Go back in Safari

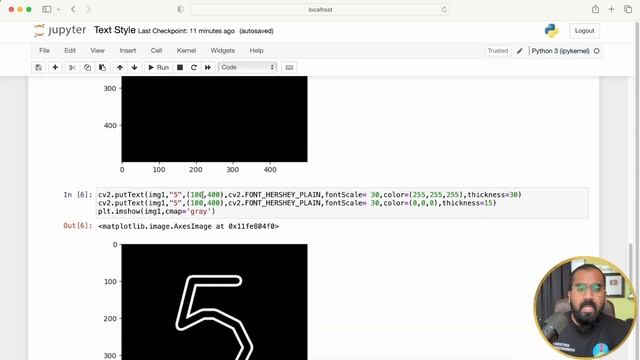[x=73, y=9]
